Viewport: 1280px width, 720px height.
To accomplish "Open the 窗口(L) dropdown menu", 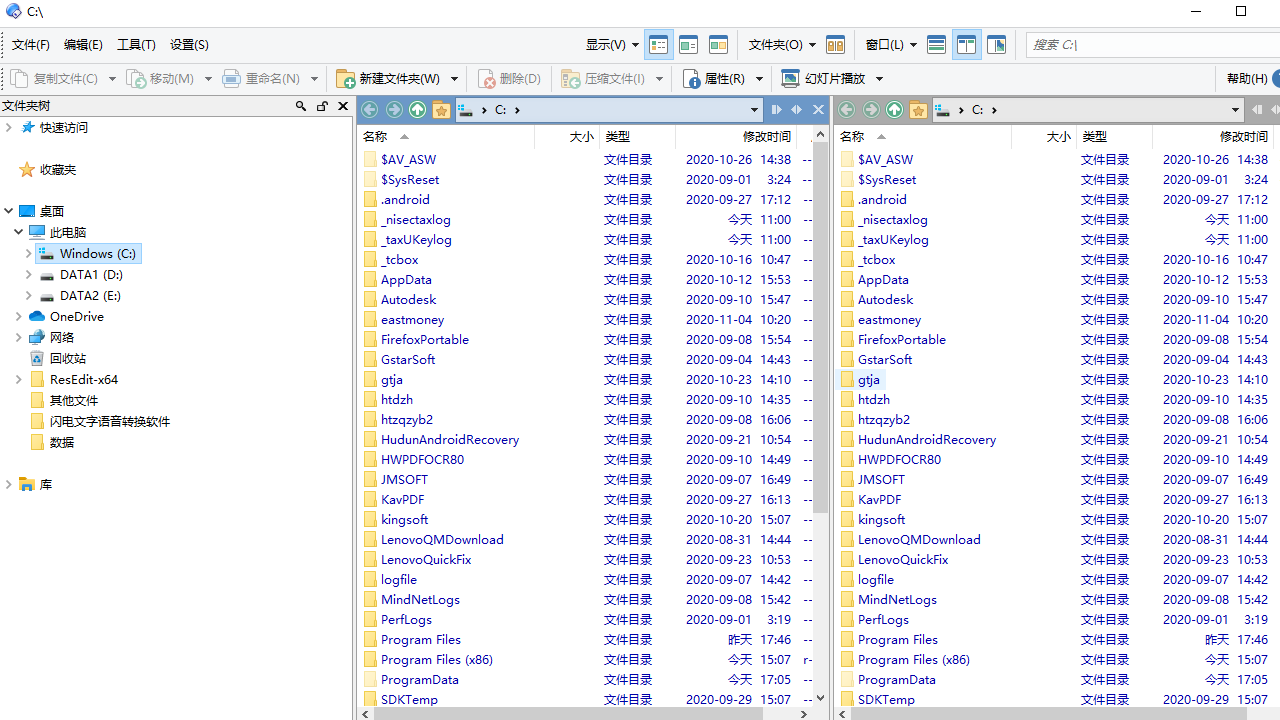I will click(x=891, y=45).
